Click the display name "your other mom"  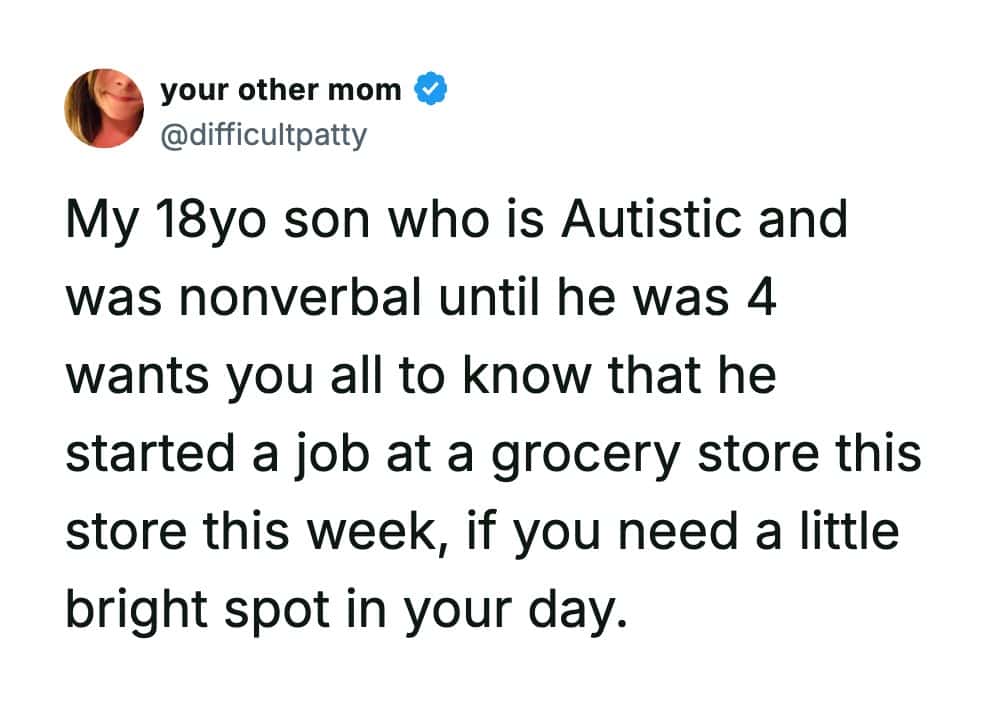[x=280, y=91]
